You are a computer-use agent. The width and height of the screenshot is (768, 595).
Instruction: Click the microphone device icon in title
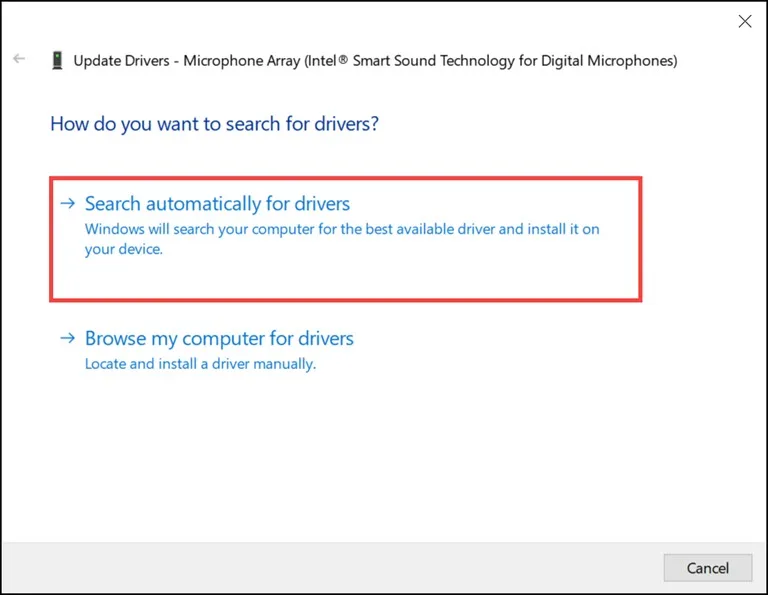57,60
